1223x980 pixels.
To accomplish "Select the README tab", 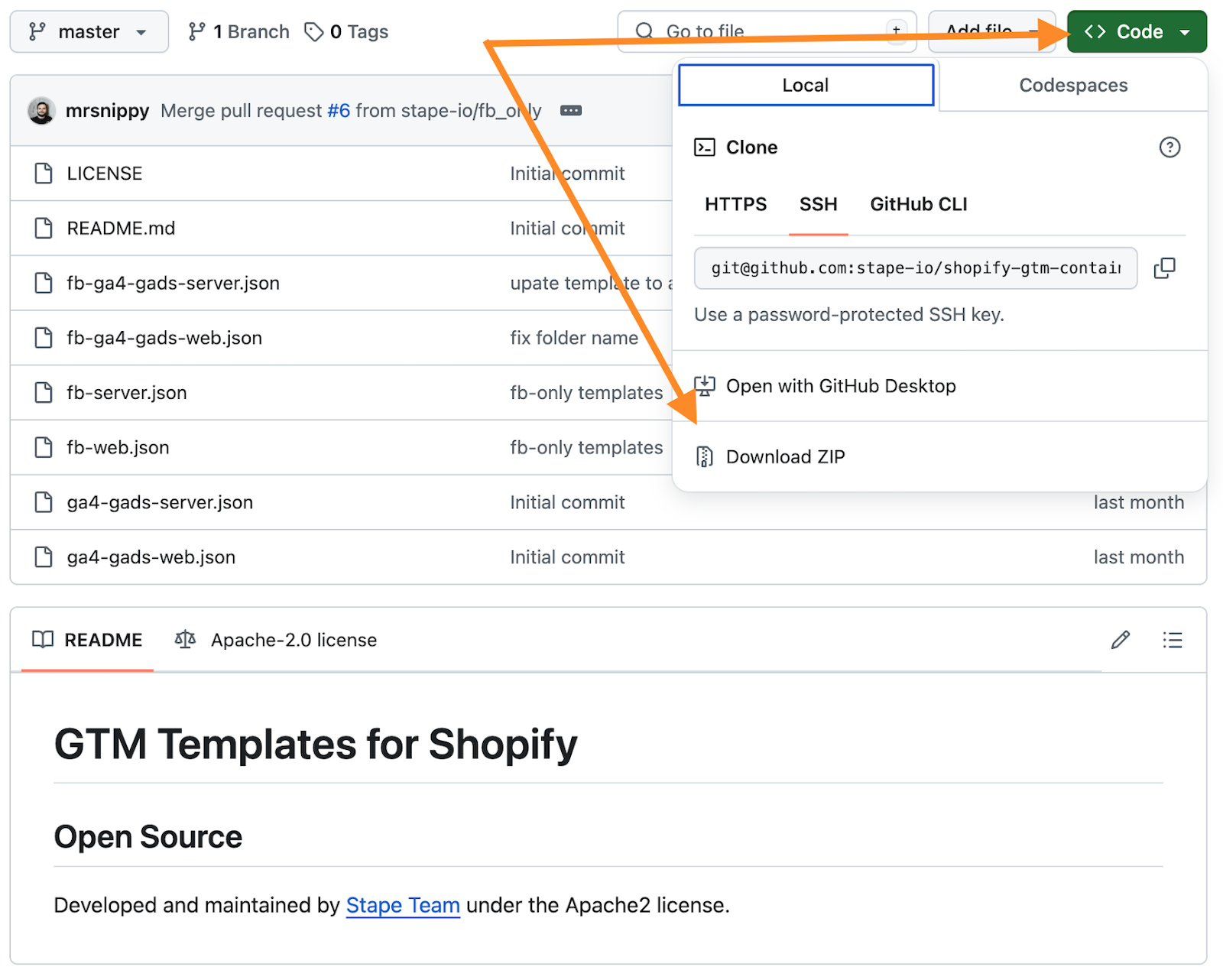I will pyautogui.click(x=87, y=640).
